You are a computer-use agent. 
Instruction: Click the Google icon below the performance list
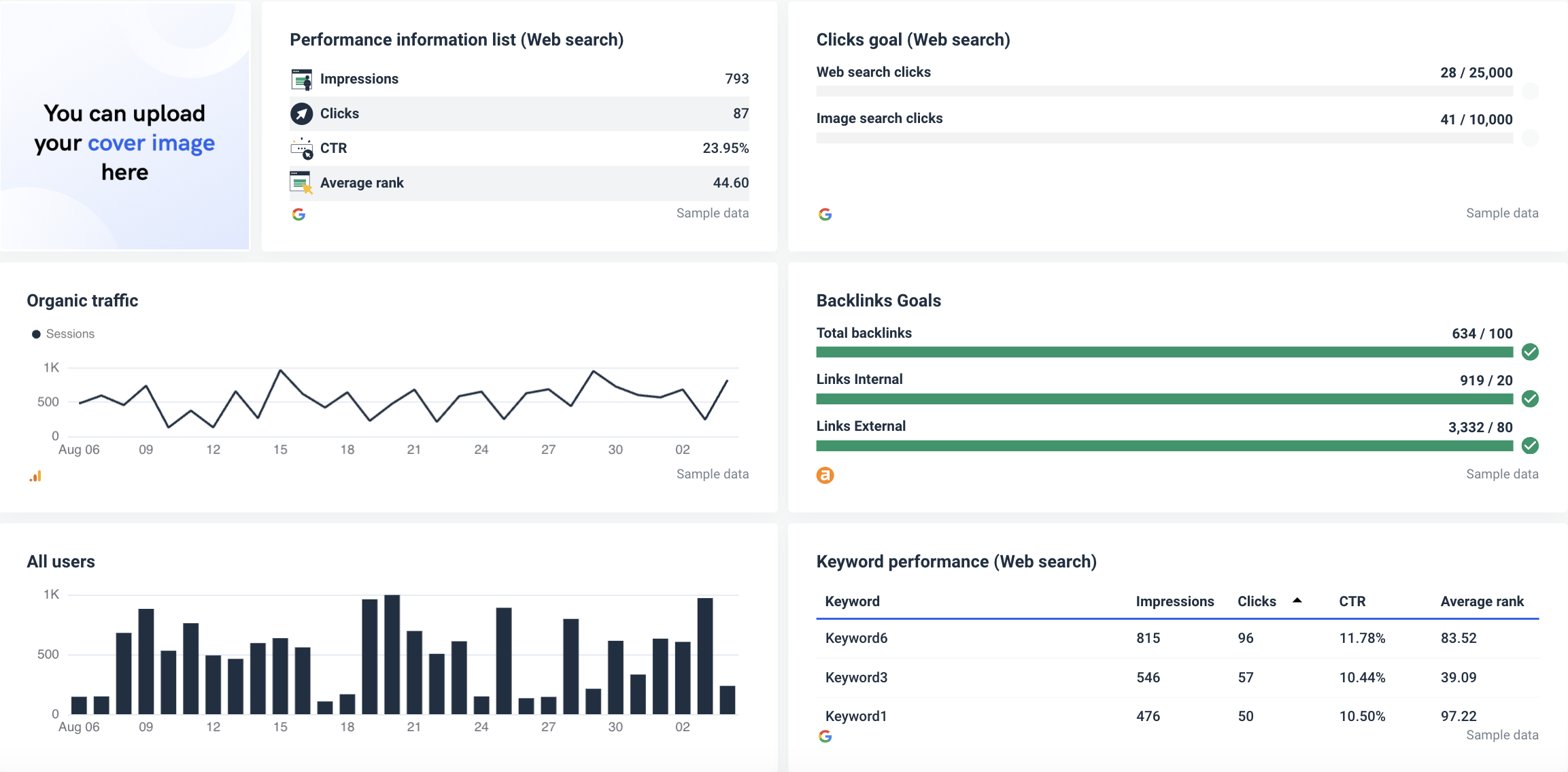point(299,215)
